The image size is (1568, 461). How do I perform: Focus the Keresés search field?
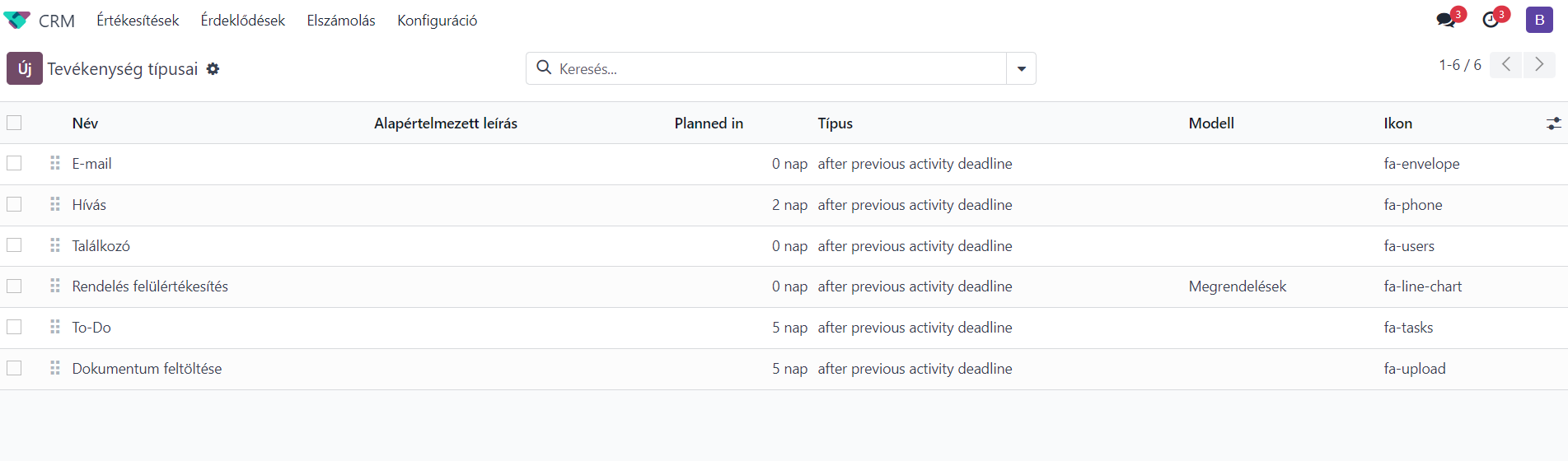pyautogui.click(x=779, y=69)
